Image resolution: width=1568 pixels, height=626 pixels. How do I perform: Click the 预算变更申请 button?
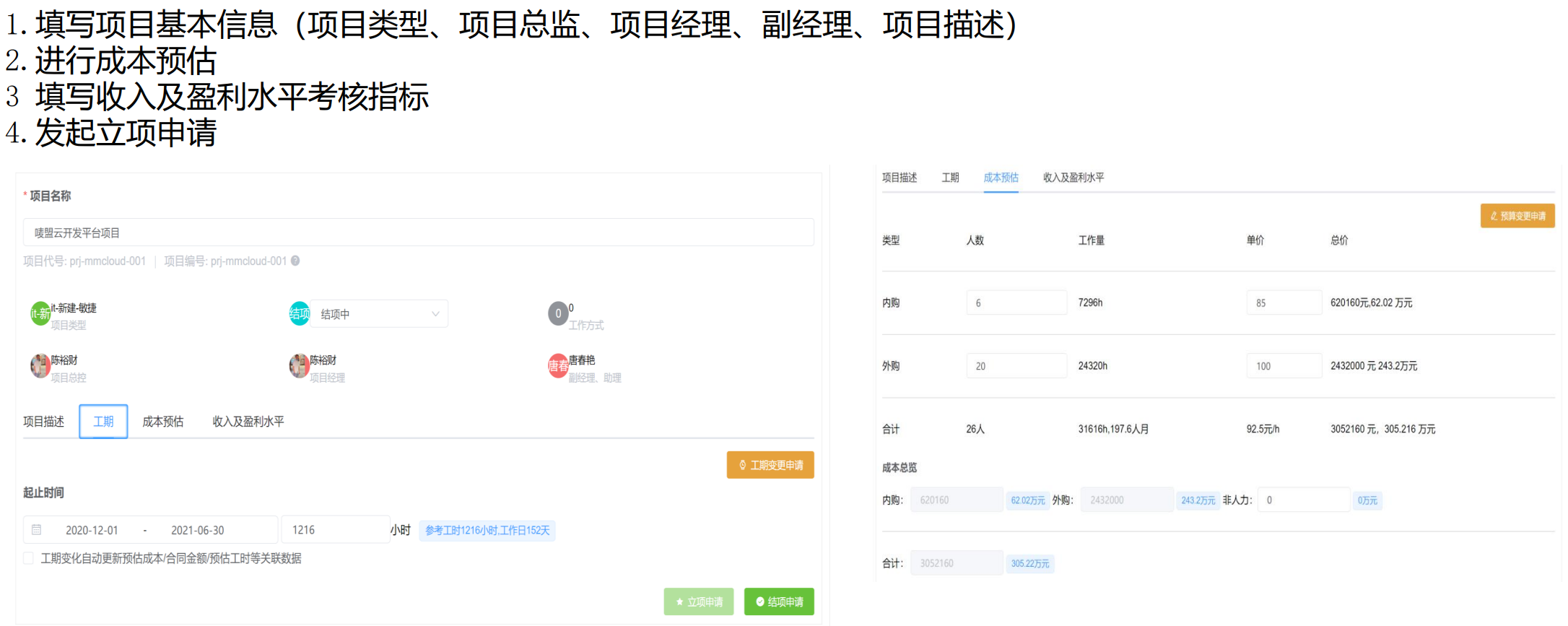[x=1517, y=216]
